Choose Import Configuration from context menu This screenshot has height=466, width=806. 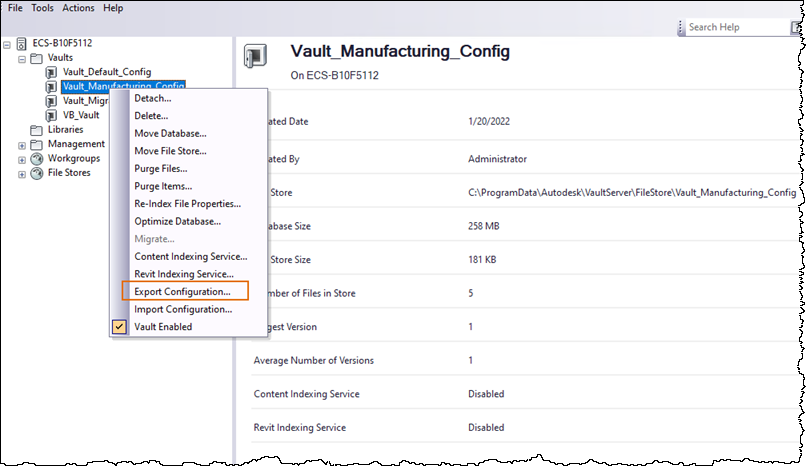click(x=183, y=309)
